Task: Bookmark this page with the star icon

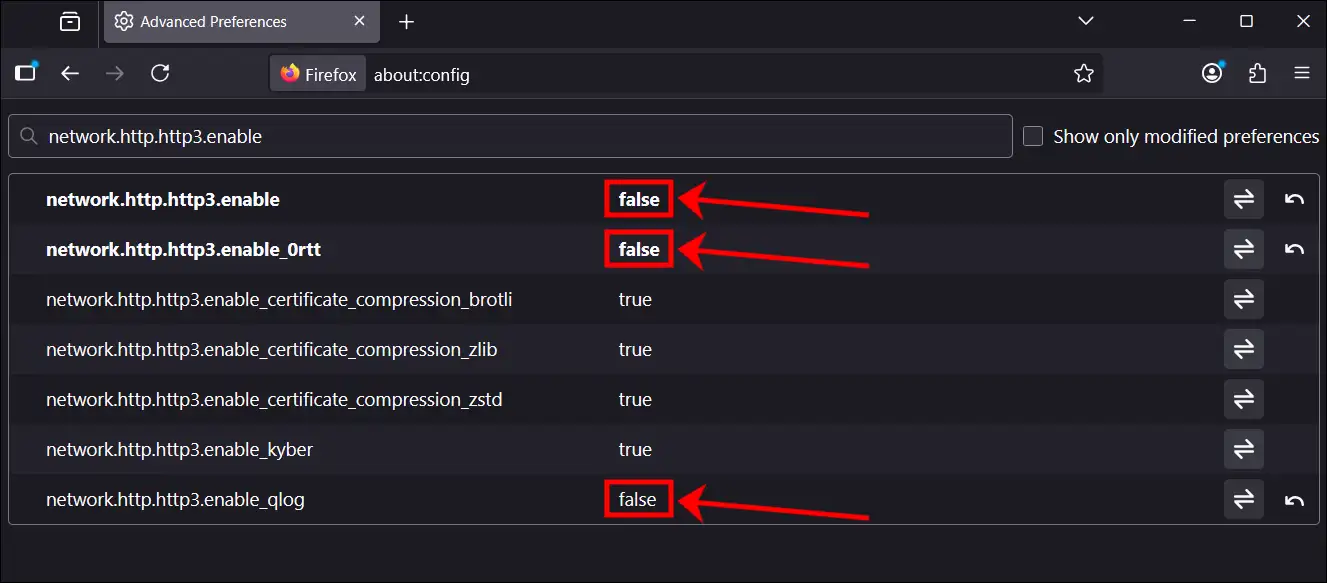Action: point(1083,74)
